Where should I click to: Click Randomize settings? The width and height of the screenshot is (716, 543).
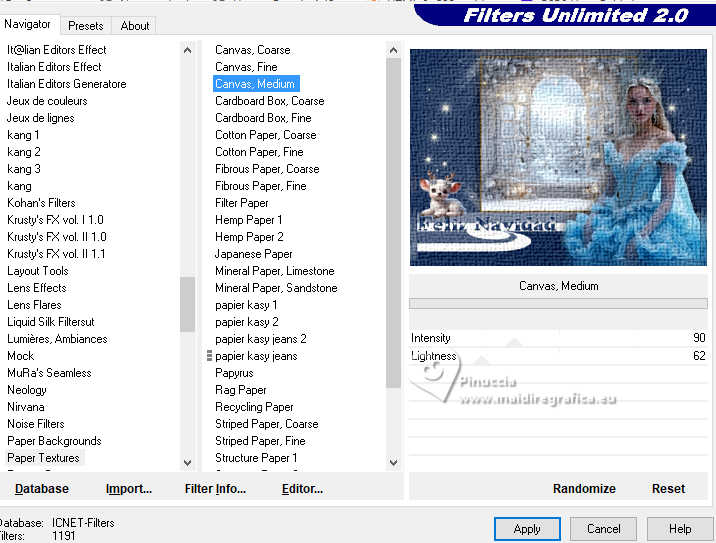point(584,489)
